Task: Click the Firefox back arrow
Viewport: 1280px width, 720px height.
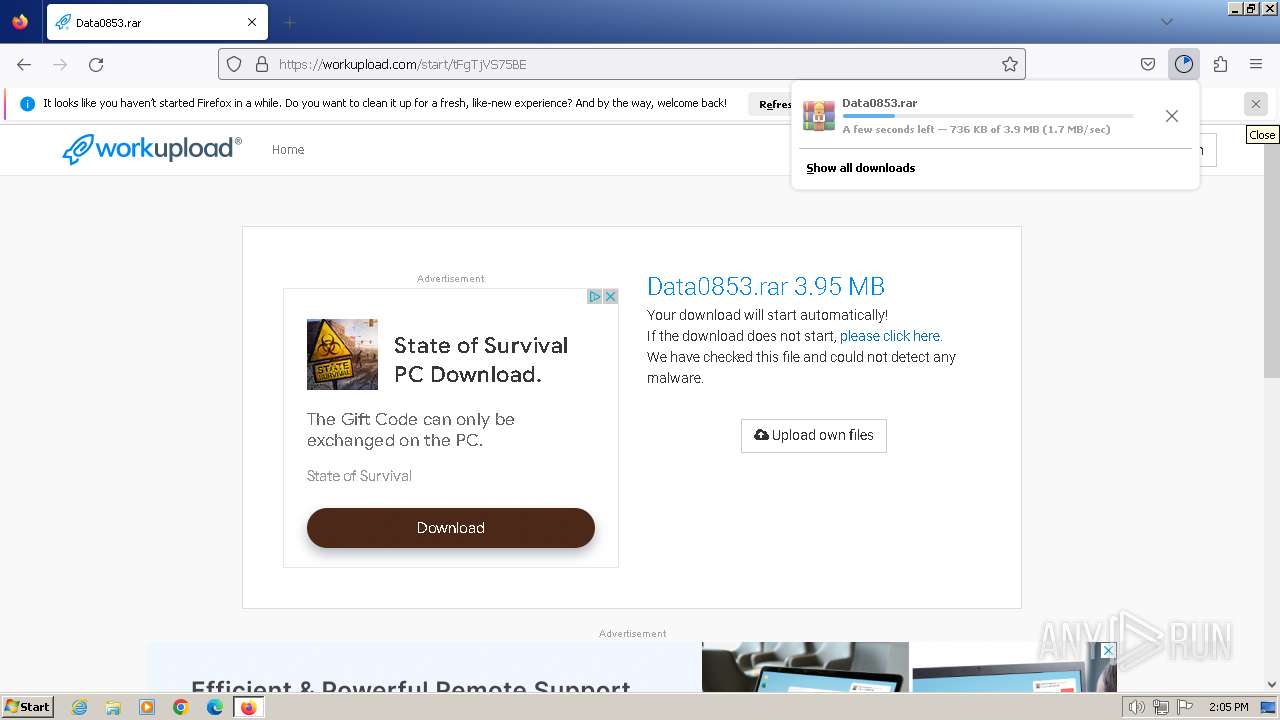Action: pyautogui.click(x=24, y=64)
